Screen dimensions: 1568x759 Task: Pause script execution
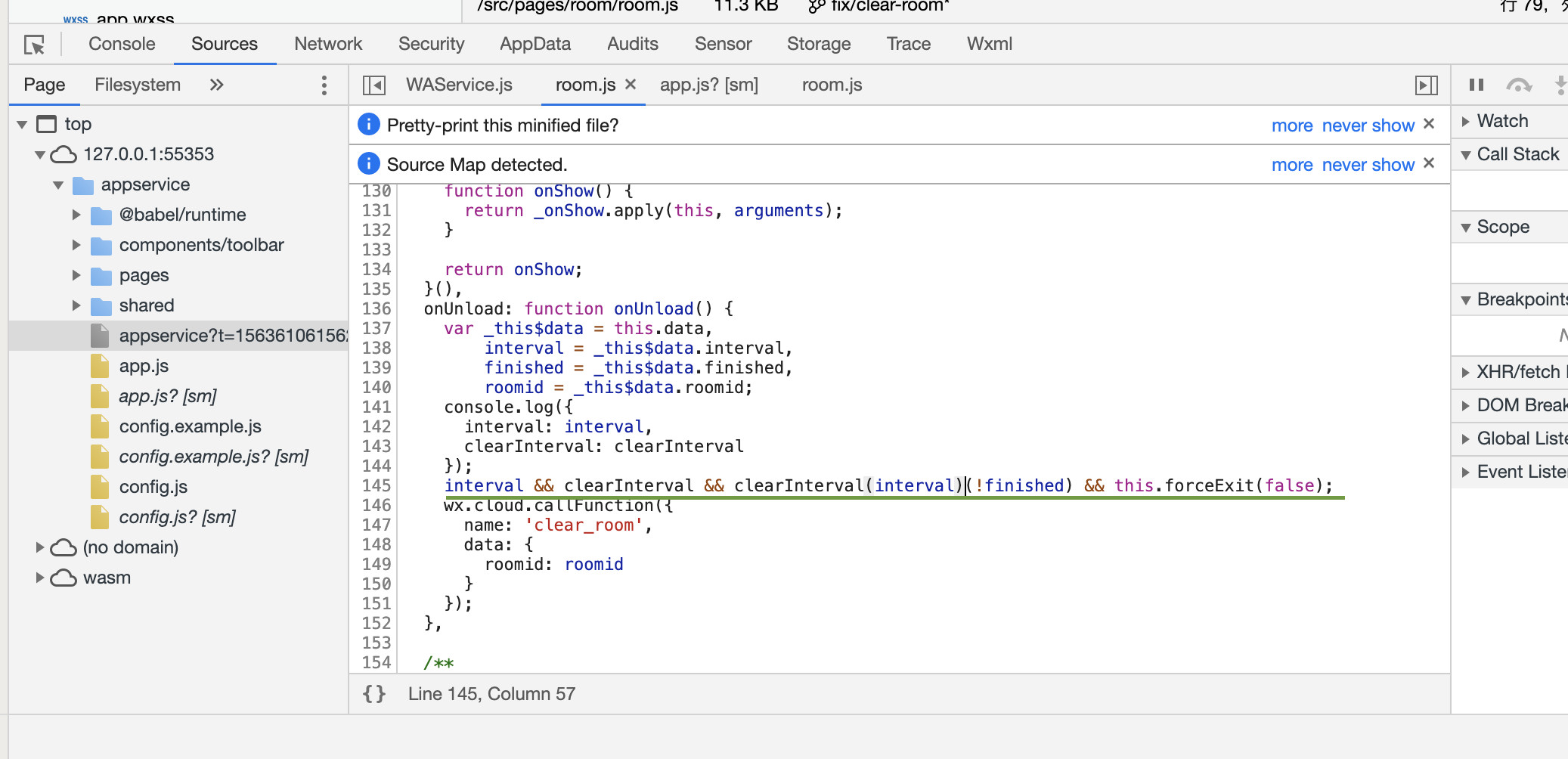point(1476,85)
